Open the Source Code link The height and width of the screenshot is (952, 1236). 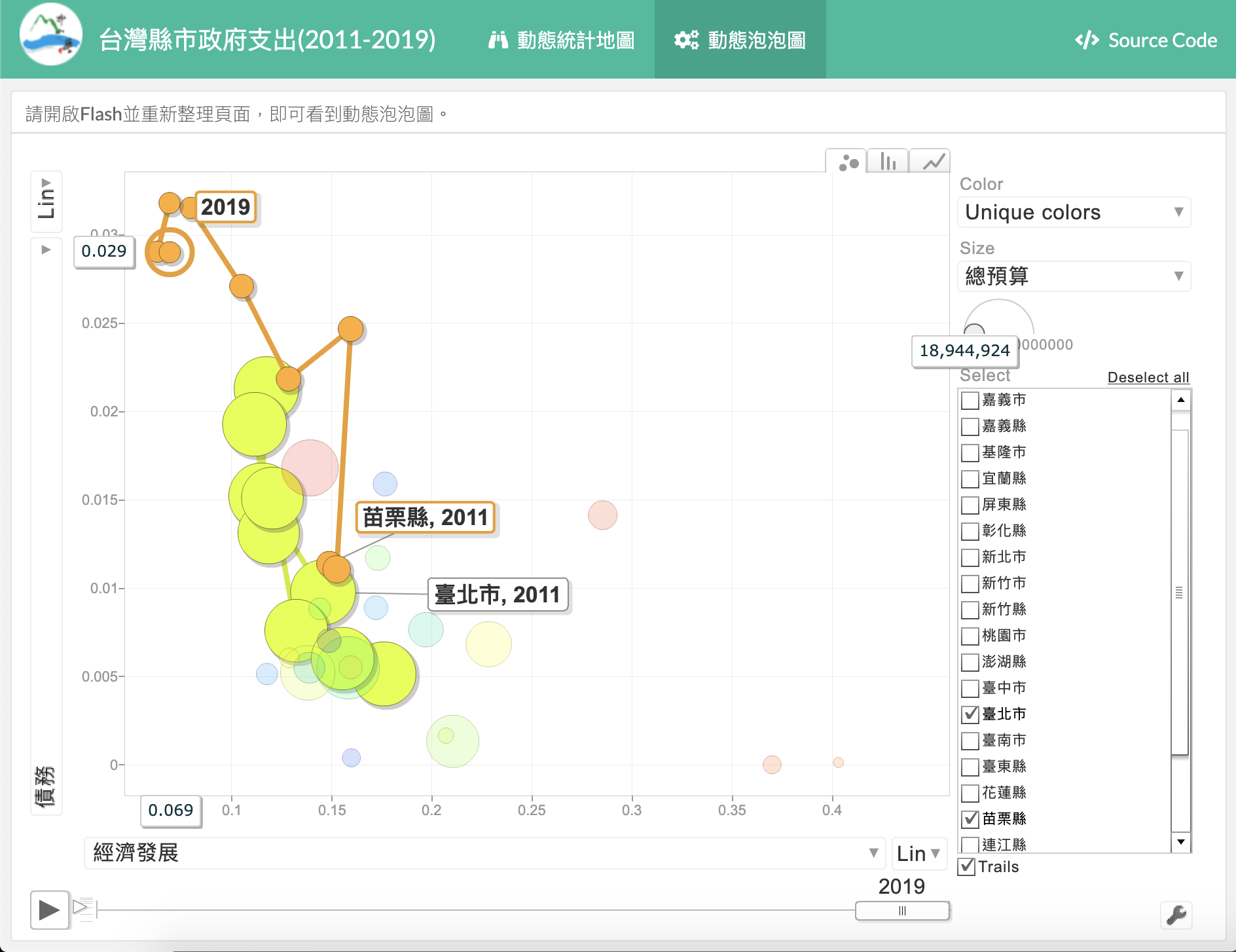(x=1146, y=40)
